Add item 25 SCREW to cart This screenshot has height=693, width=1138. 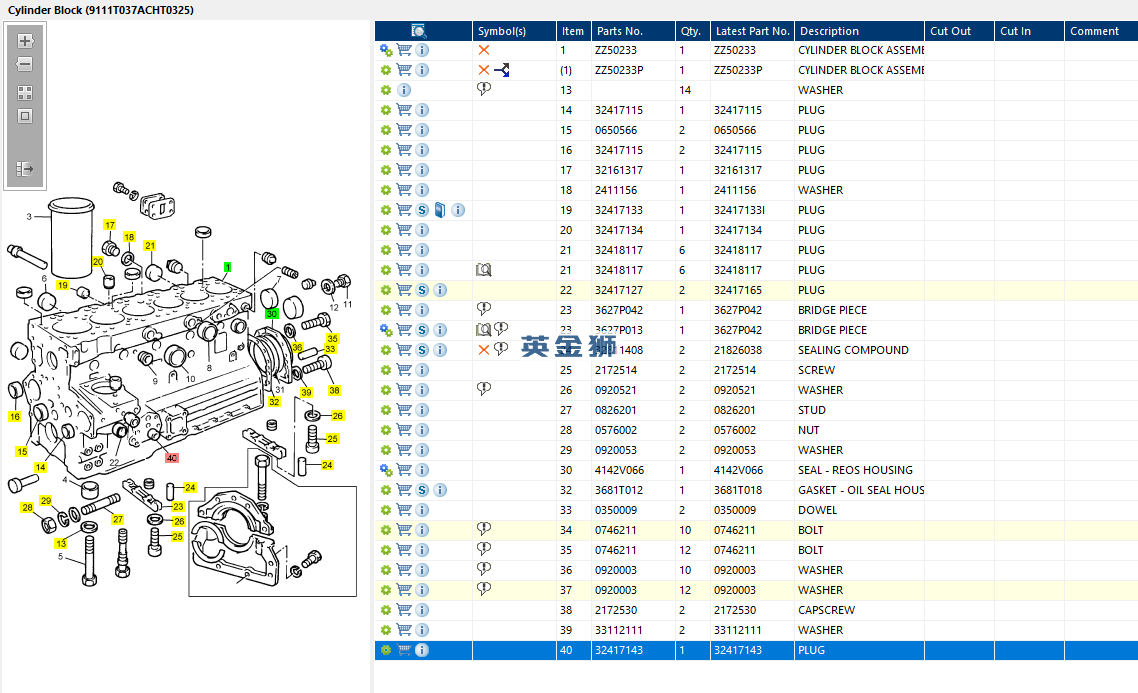click(x=404, y=370)
